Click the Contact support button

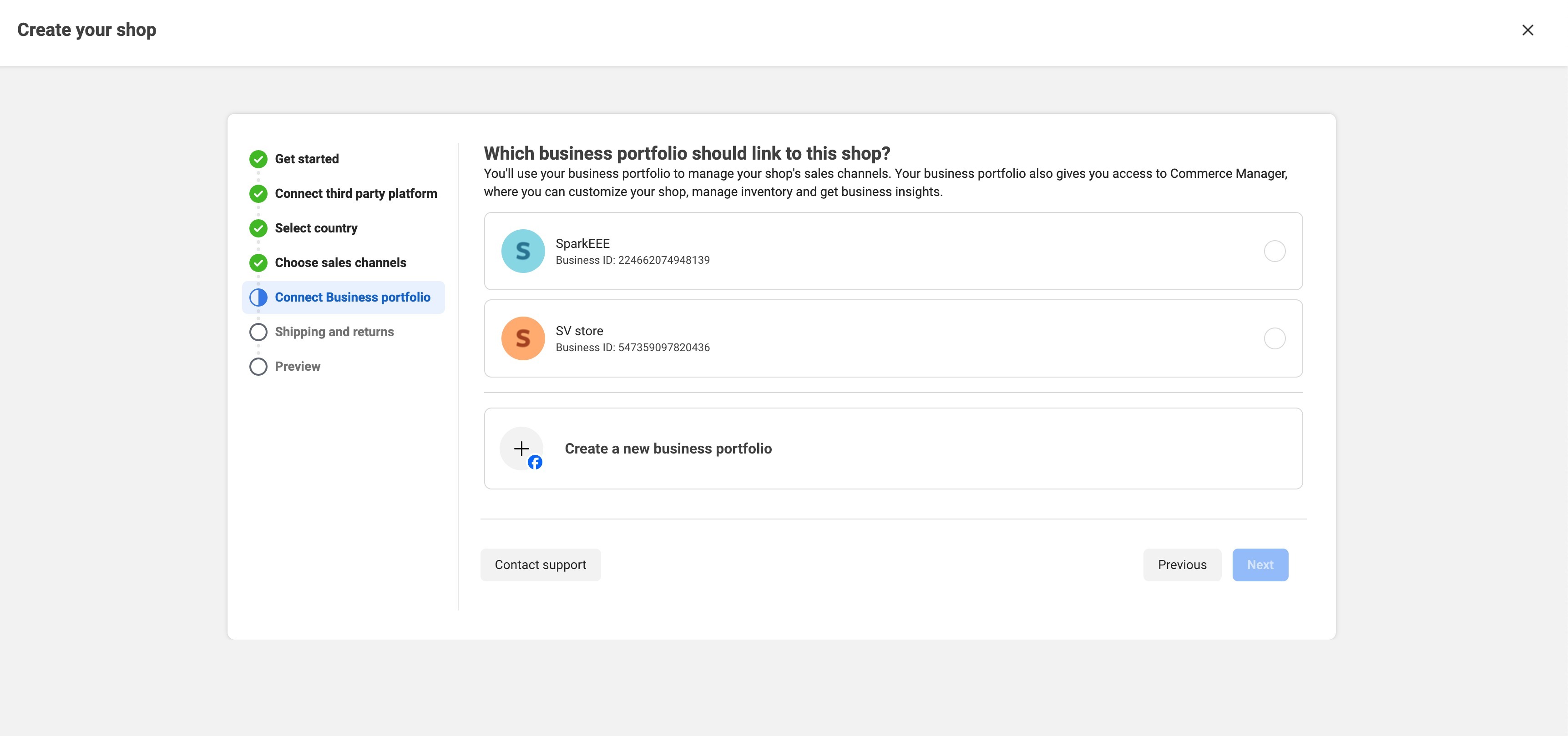tap(540, 565)
